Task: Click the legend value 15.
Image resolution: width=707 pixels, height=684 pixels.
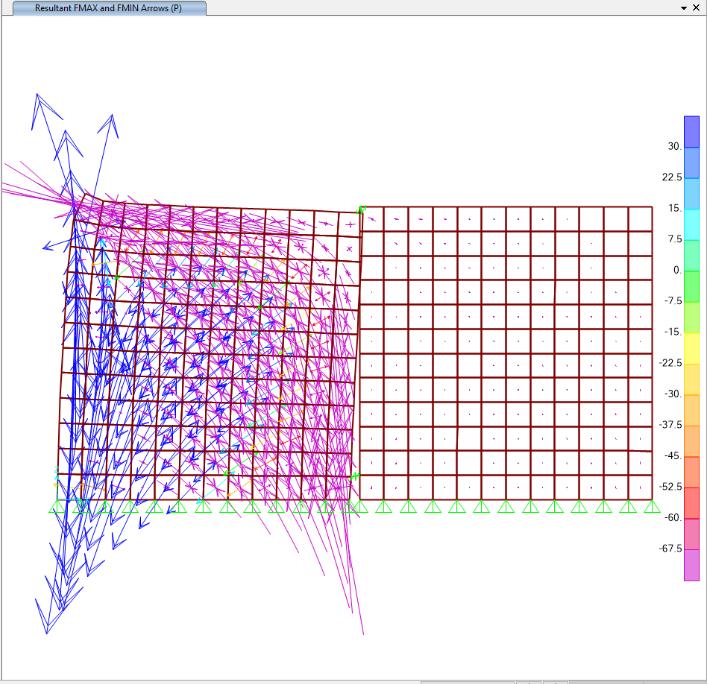Action: (x=675, y=208)
